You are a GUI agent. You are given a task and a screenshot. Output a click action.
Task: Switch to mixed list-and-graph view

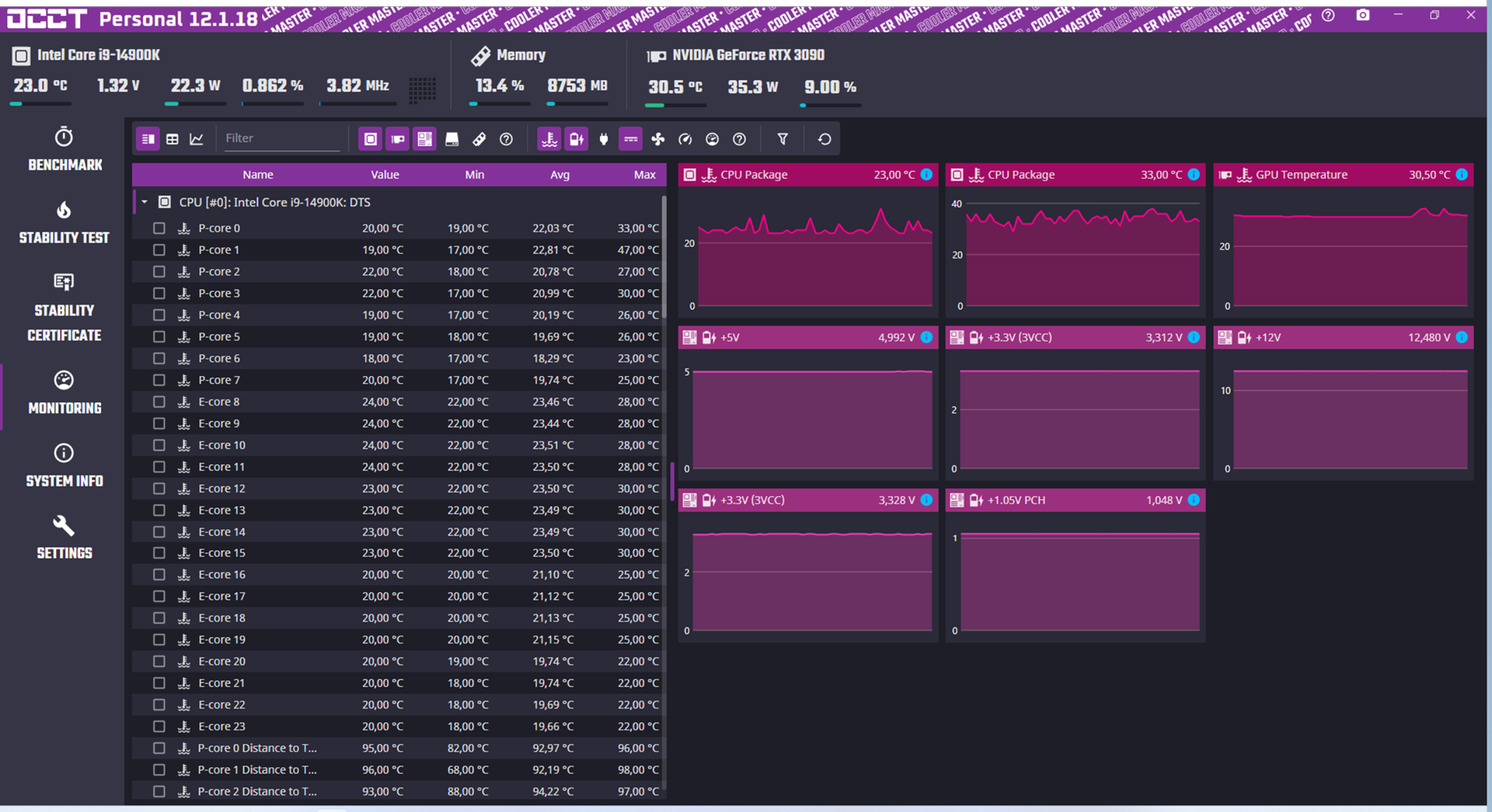148,139
